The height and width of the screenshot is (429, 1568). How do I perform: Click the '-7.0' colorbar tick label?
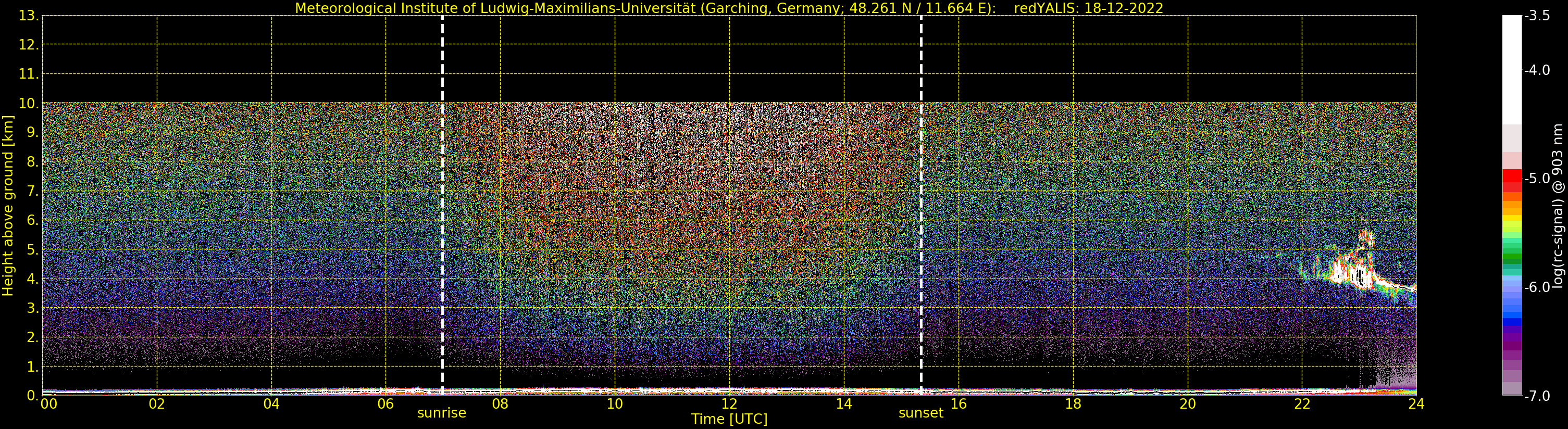(1537, 396)
